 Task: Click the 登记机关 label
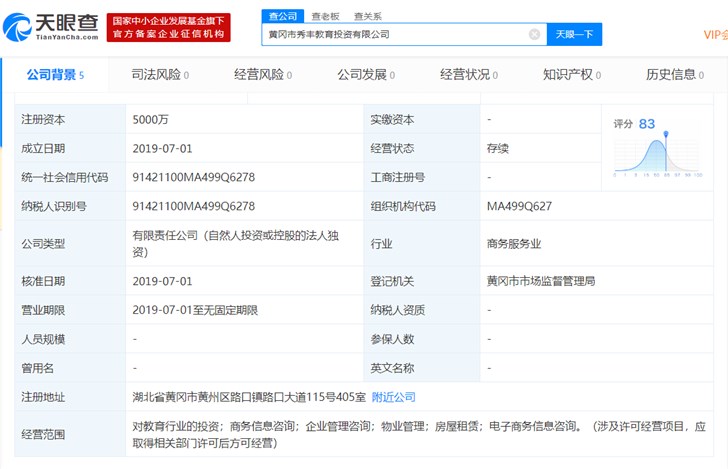coord(392,281)
